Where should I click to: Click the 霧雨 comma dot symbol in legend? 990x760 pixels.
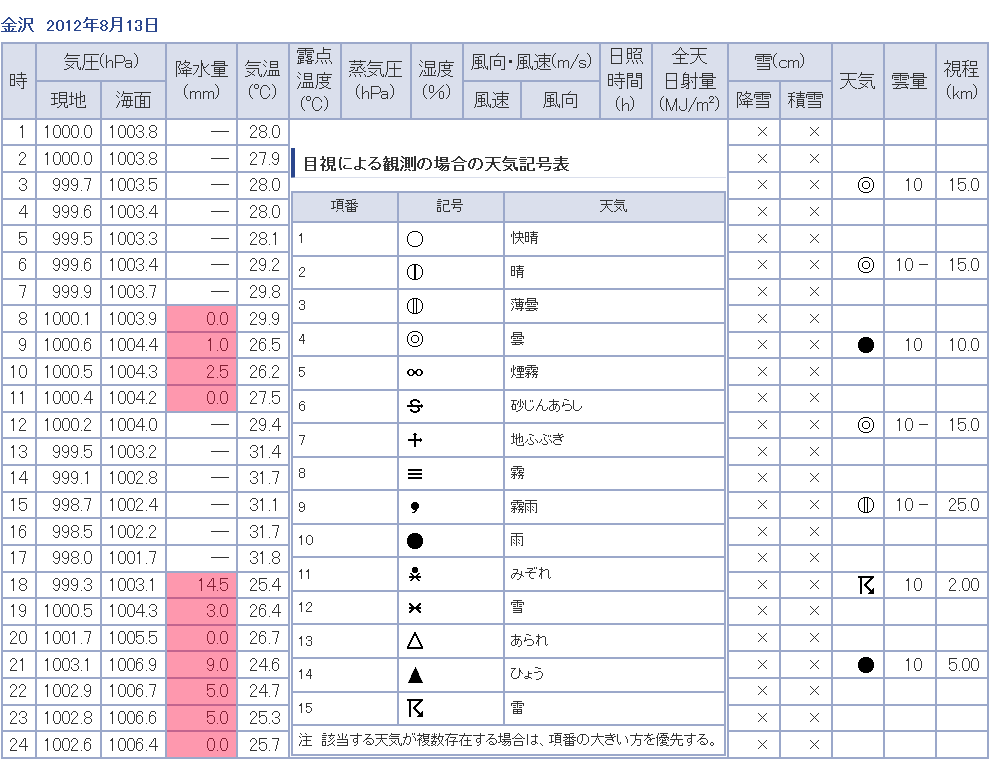tap(415, 507)
